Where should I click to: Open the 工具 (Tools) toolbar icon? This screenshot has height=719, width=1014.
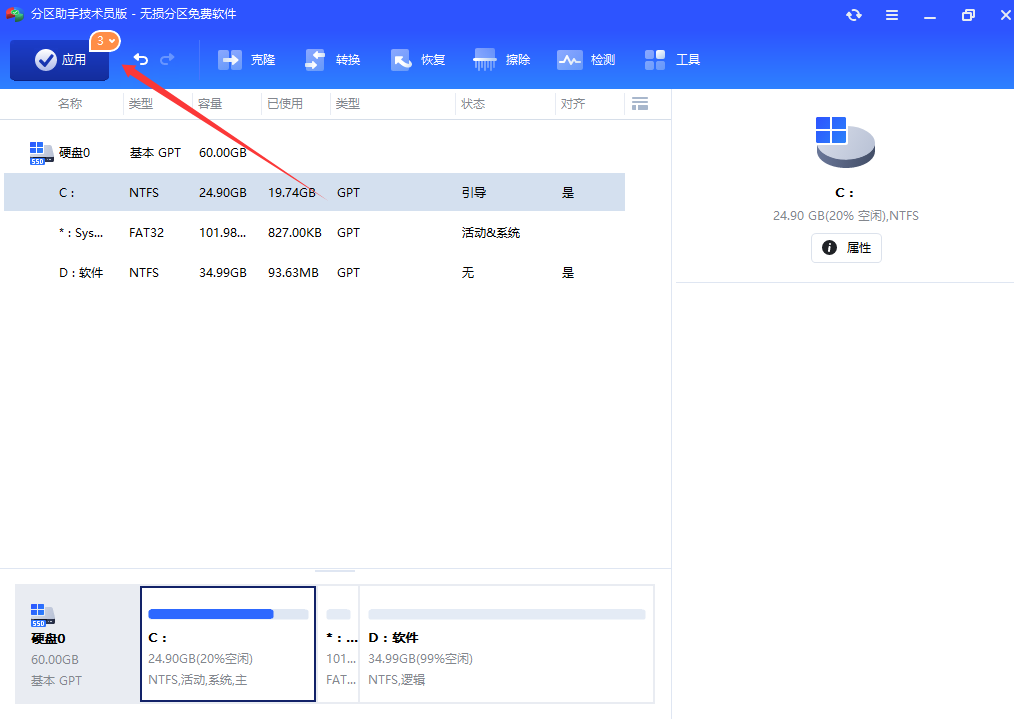pyautogui.click(x=655, y=59)
